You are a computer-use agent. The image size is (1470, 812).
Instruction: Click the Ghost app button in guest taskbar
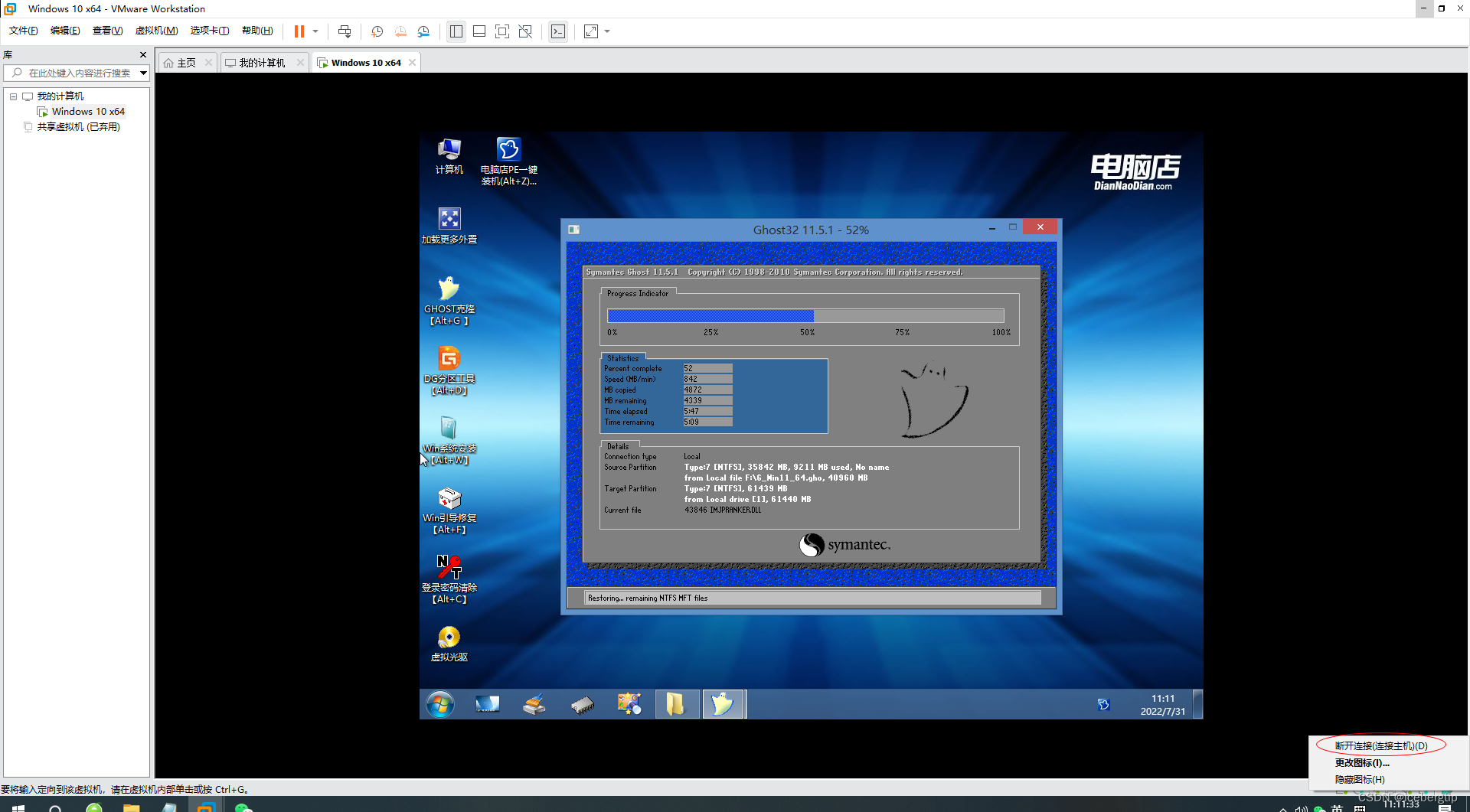pyautogui.click(x=723, y=704)
